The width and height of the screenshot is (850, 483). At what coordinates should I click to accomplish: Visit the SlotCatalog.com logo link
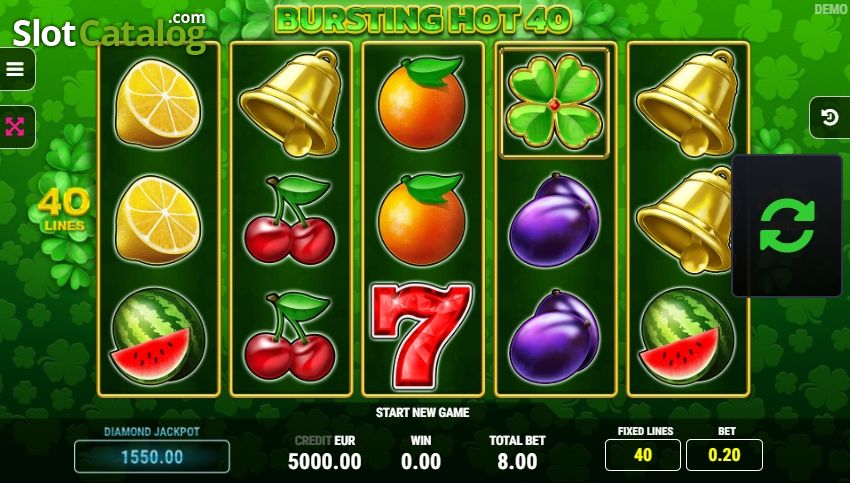(110, 33)
